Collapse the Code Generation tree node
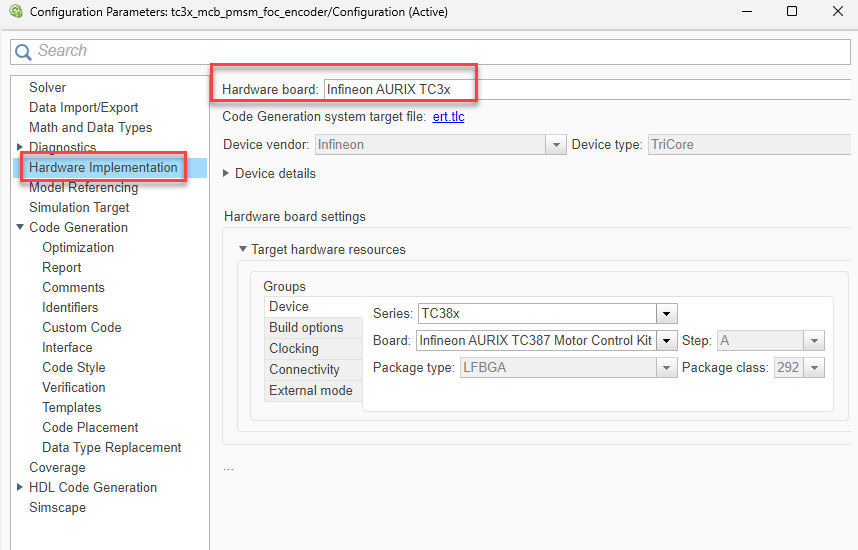This screenshot has height=550, width=858. click(x=20, y=227)
